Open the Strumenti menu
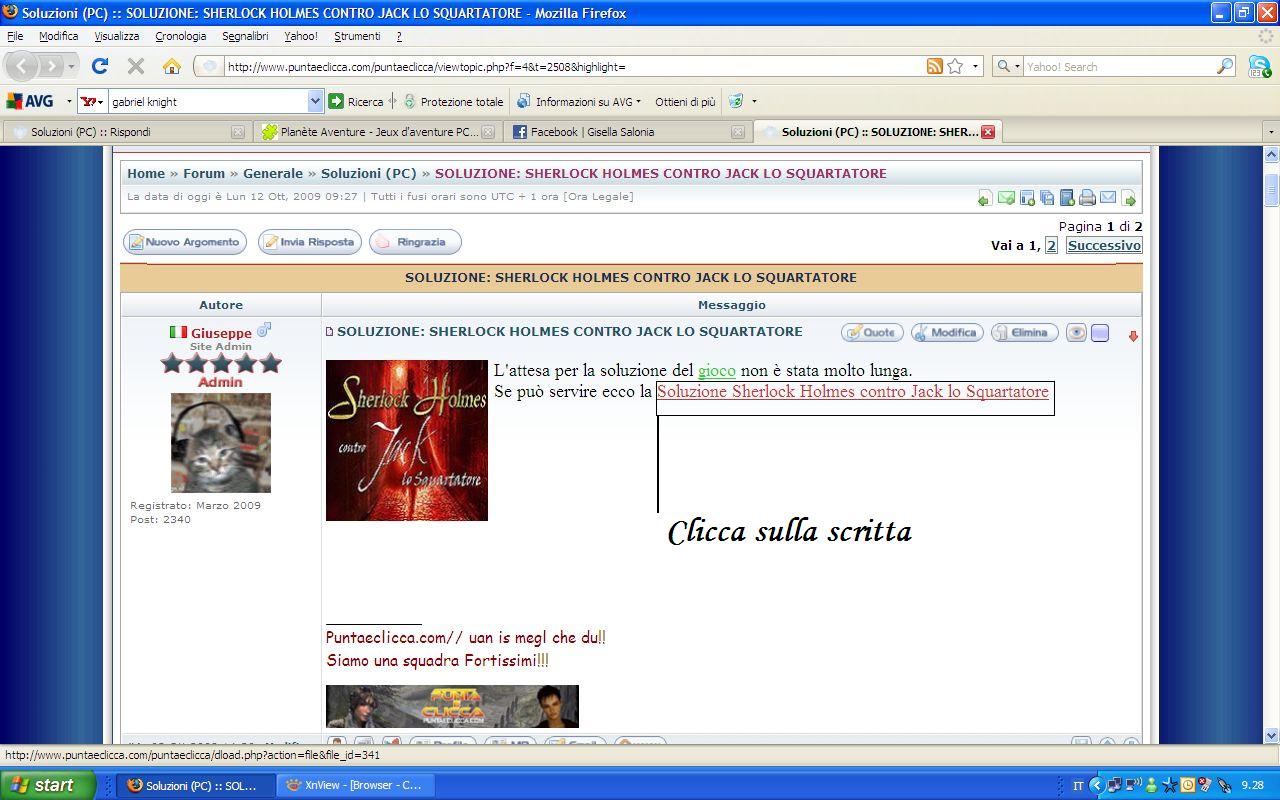 click(357, 36)
